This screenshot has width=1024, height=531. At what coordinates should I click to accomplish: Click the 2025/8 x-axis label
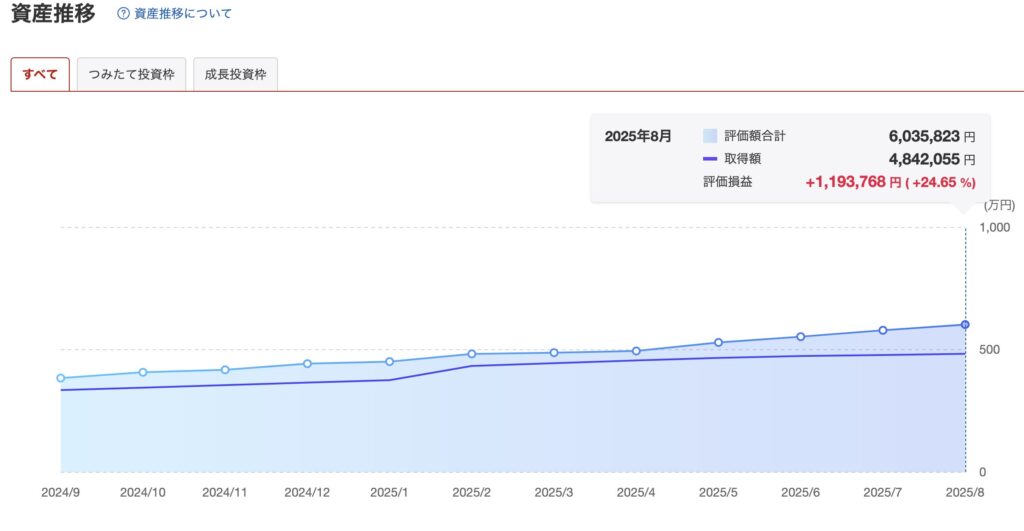(x=965, y=492)
